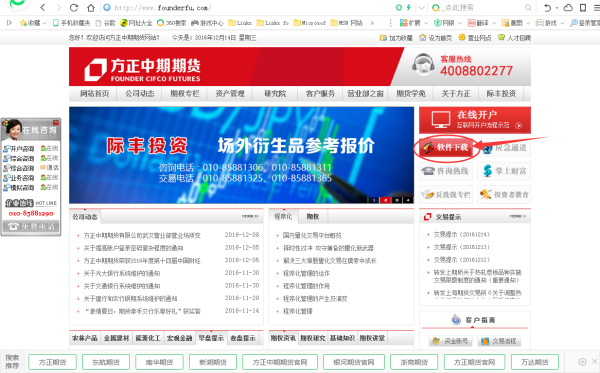The width and height of the screenshot is (600, 373).
Task: Click the 人才招聘 link
Action: pos(514,37)
